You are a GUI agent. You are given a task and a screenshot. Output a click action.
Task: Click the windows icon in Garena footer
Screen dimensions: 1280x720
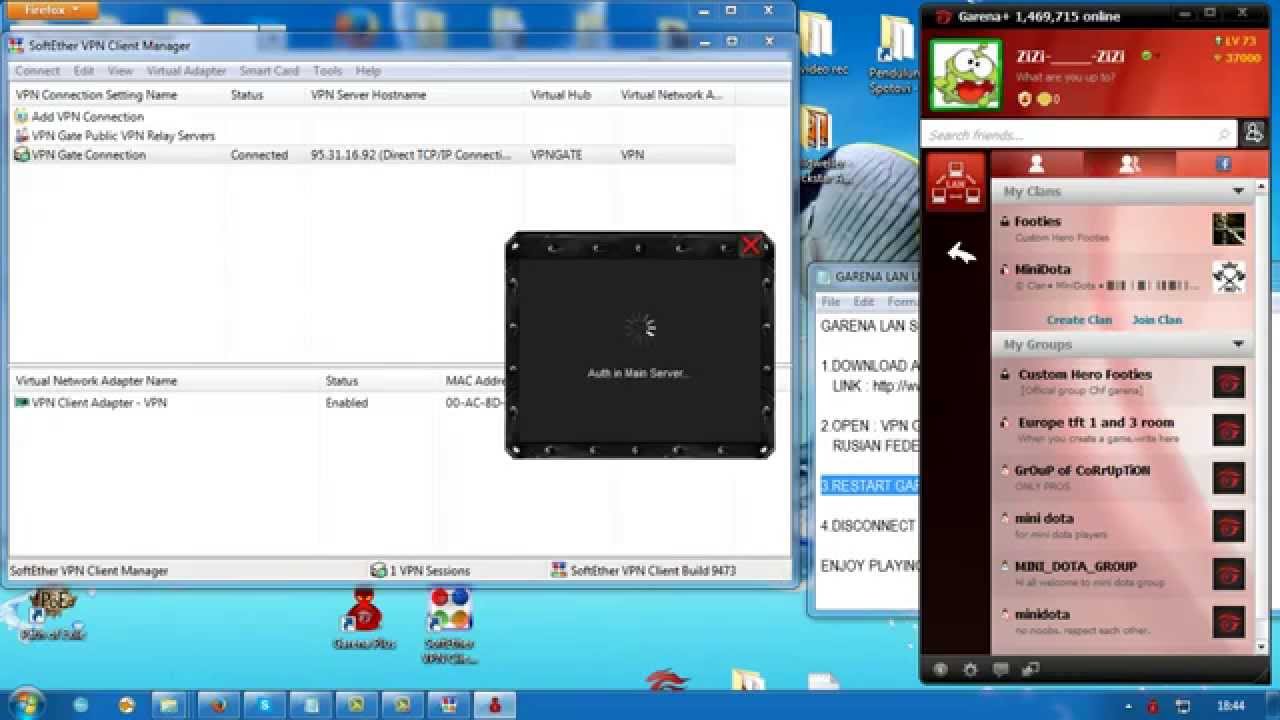tap(1030, 670)
